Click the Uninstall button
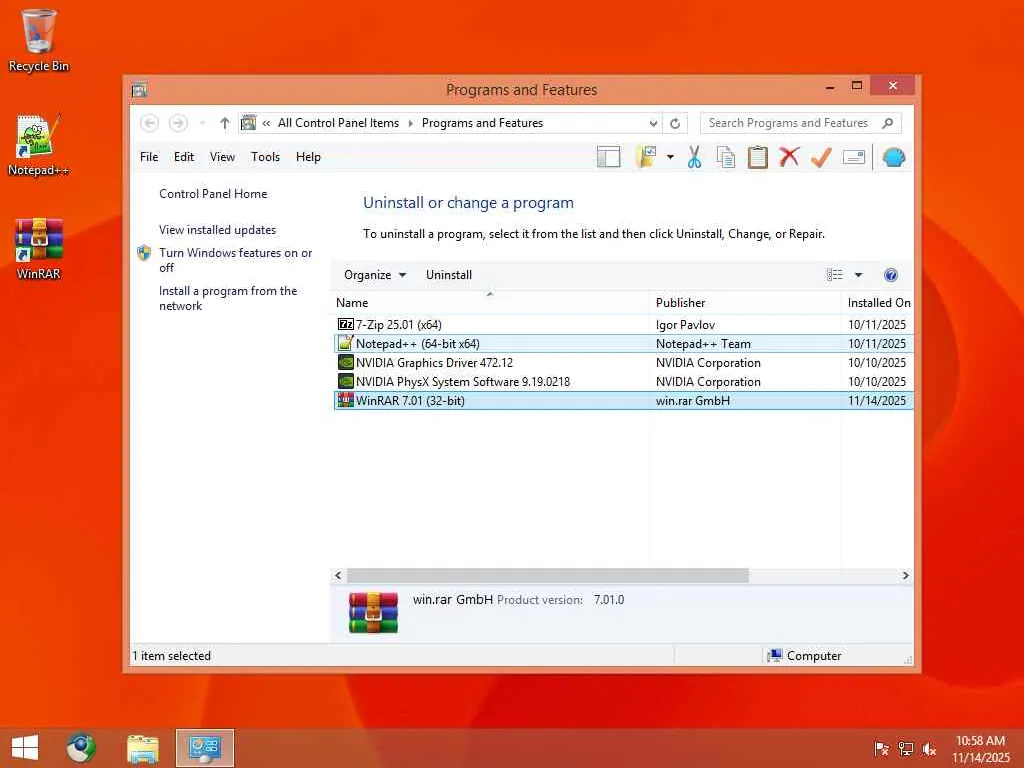Viewport: 1024px width, 768px height. pyautogui.click(x=449, y=275)
